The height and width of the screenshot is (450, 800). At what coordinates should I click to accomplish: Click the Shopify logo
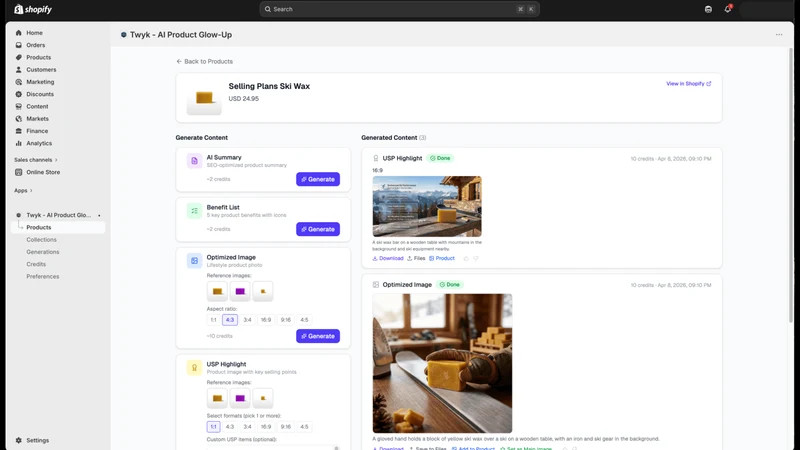33,9
